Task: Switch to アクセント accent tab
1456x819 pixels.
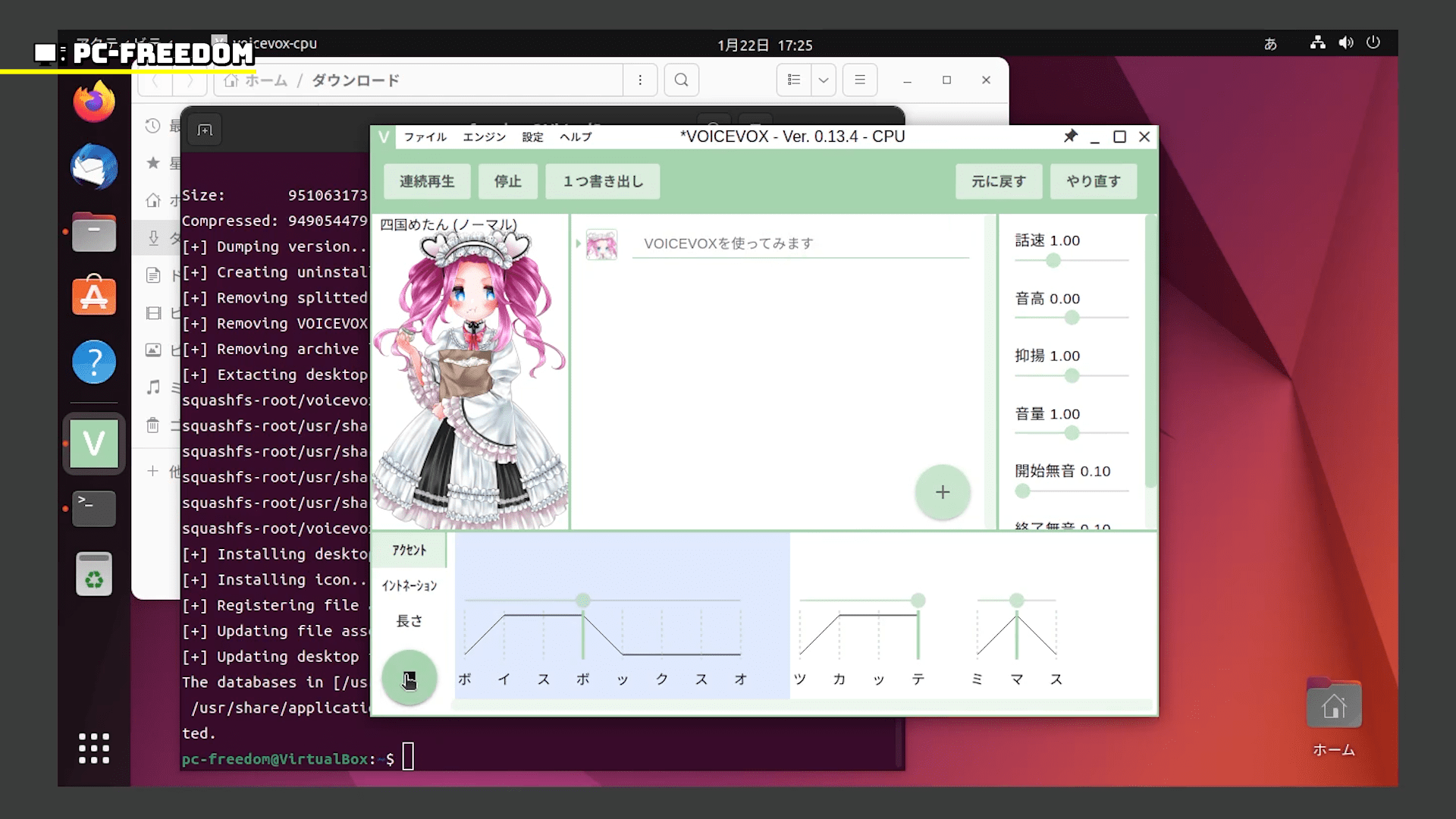Action: tap(409, 551)
